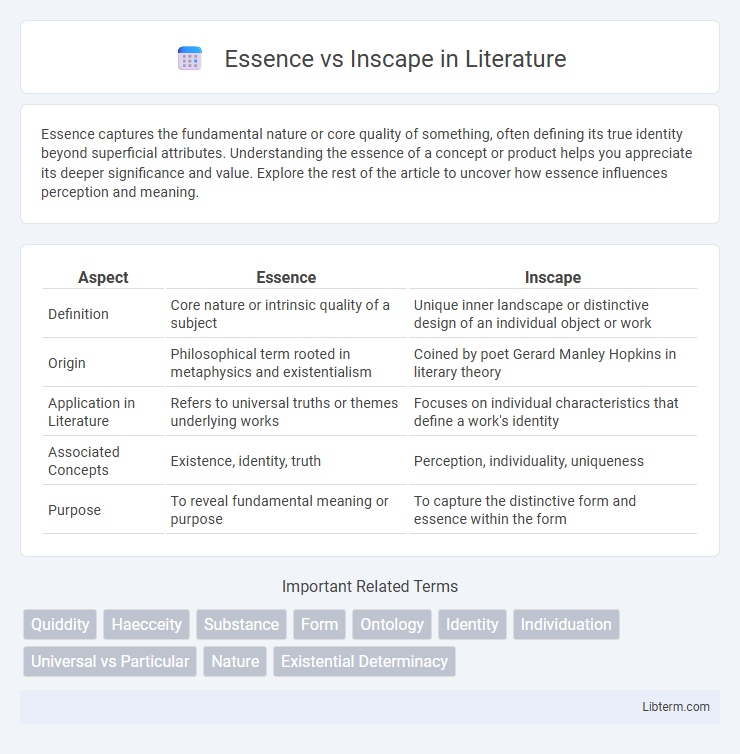Select the cell 'Unique inner landscape or distinctive design'
The image size is (740, 754).
point(553,314)
